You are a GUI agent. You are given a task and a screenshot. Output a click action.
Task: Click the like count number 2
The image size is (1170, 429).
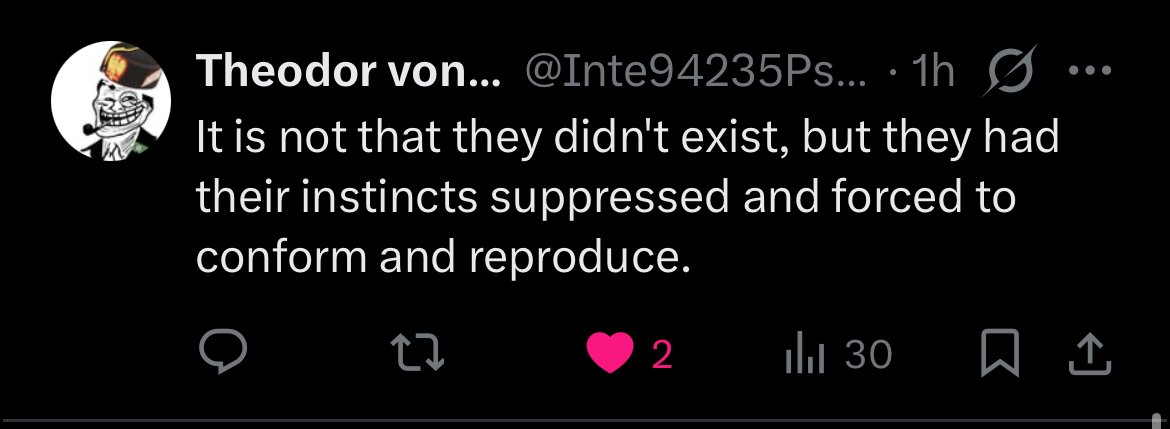(x=661, y=354)
